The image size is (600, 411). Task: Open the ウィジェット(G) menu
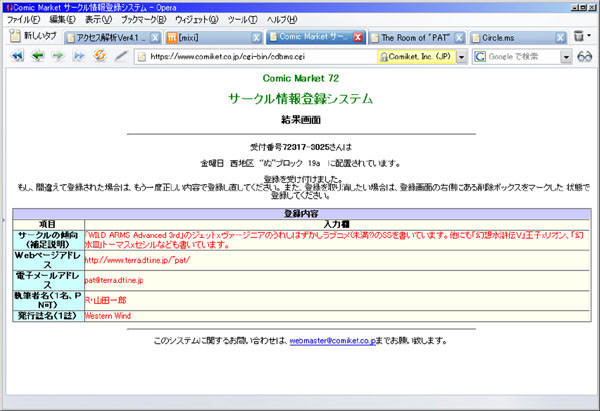(197, 20)
